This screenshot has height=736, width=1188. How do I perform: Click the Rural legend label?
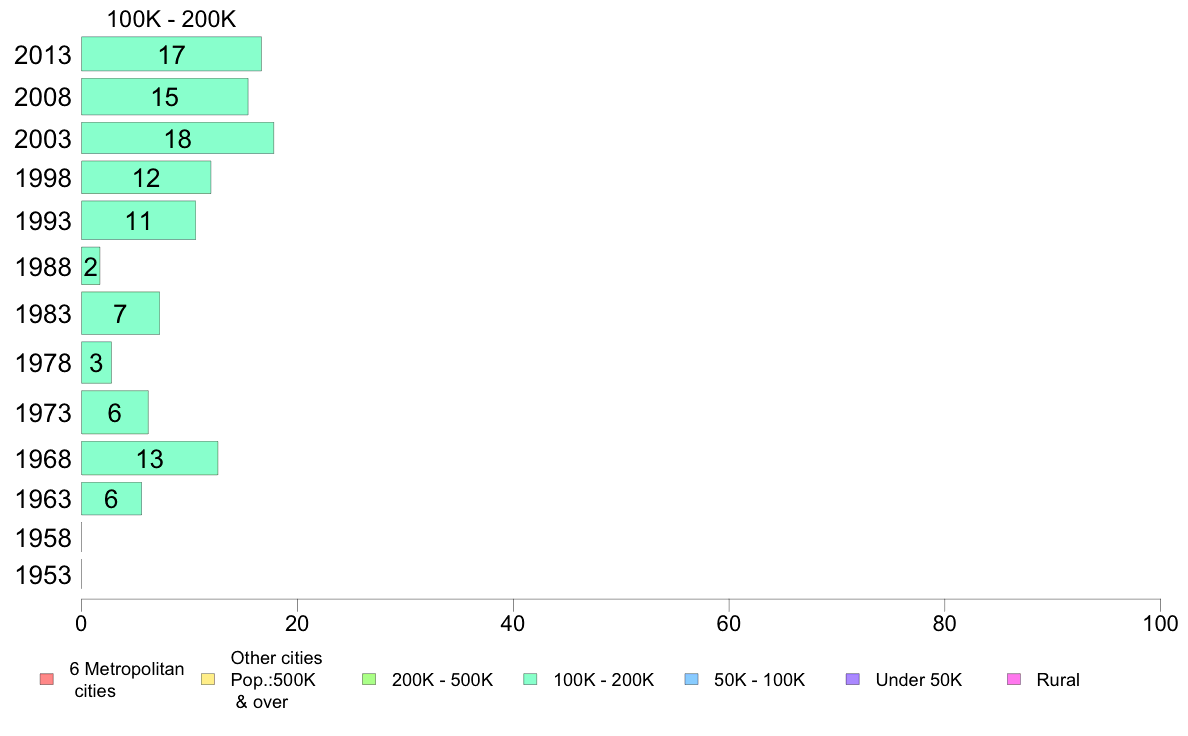click(1058, 680)
